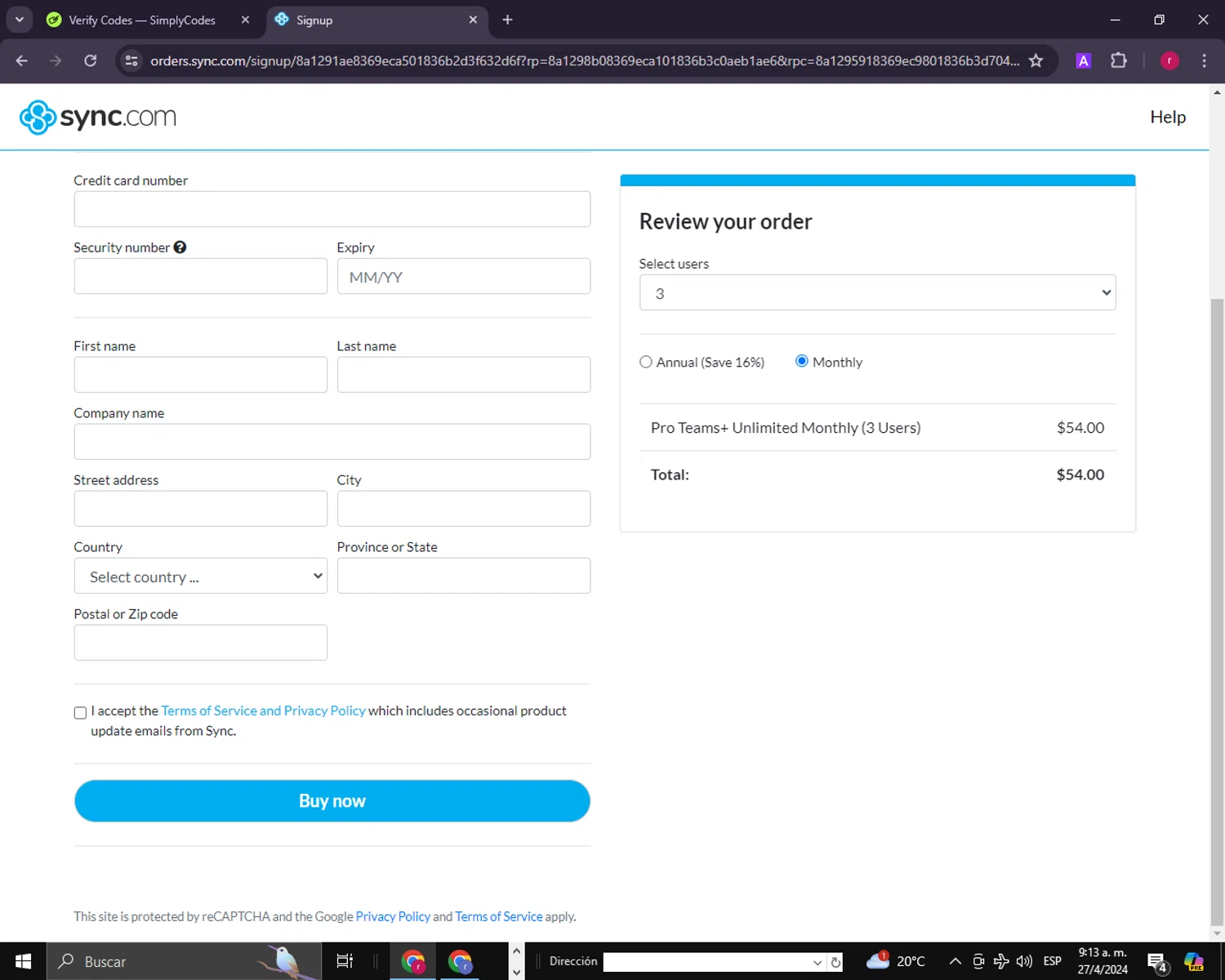Open the Chrome profile avatar
1225x980 pixels.
[x=1169, y=60]
